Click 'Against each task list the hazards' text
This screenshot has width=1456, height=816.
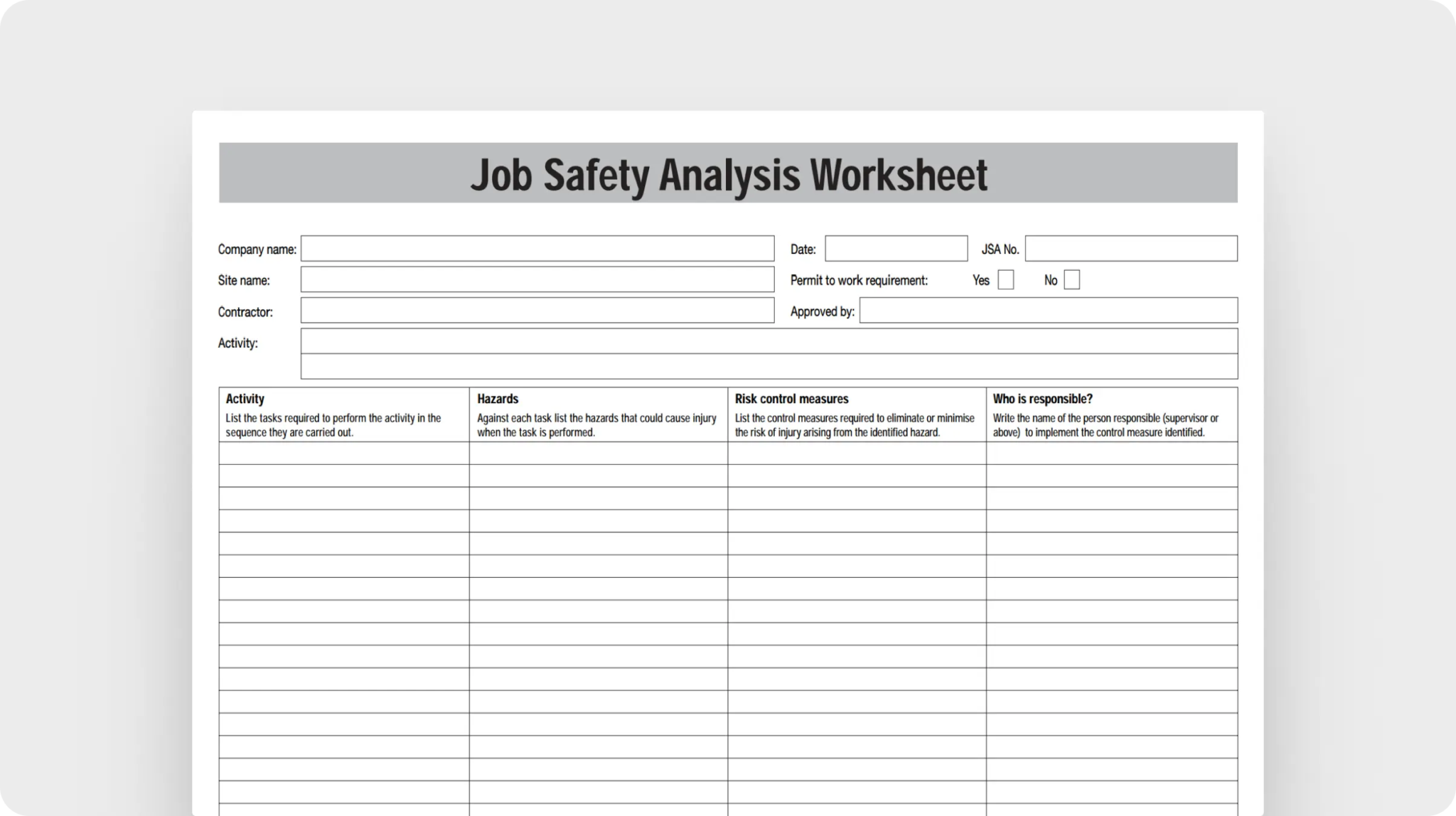pyautogui.click(x=596, y=425)
